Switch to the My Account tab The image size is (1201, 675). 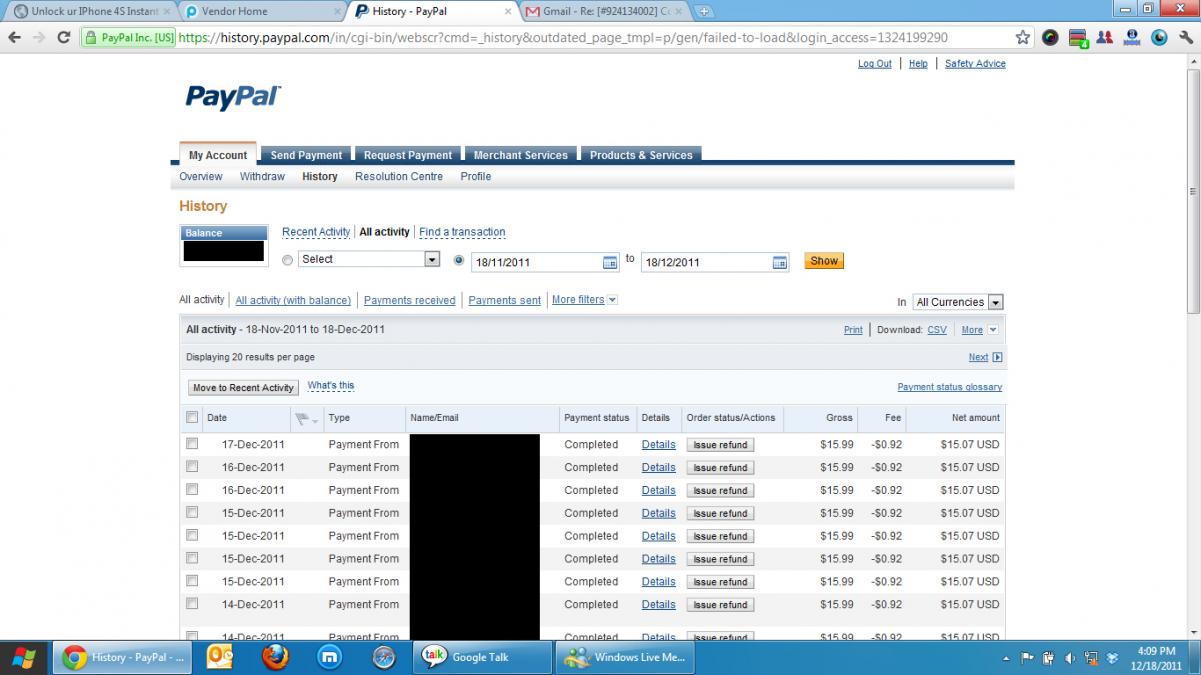pyautogui.click(x=218, y=155)
